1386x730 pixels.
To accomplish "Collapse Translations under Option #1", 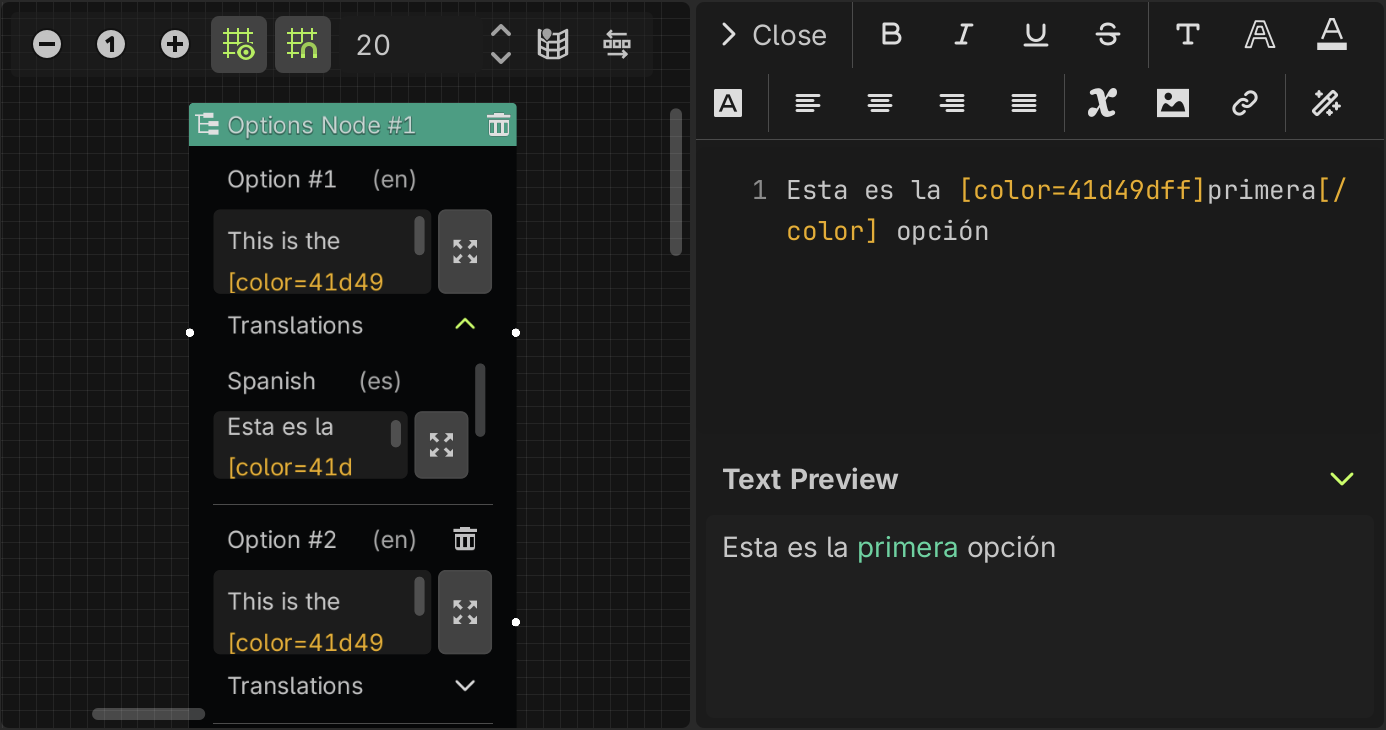I will pos(464,324).
